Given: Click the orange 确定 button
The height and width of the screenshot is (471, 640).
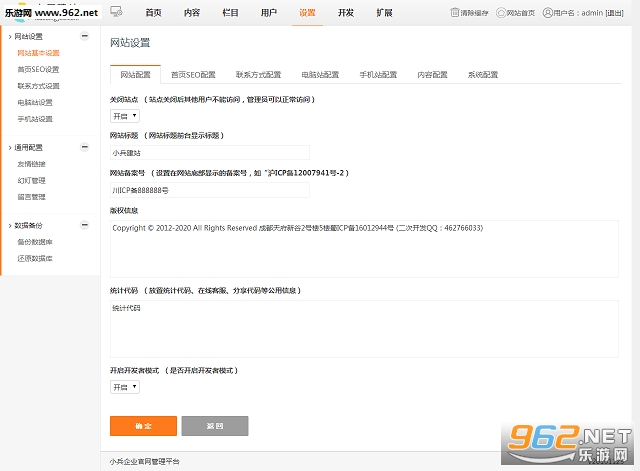Looking at the screenshot, I should [x=143, y=426].
